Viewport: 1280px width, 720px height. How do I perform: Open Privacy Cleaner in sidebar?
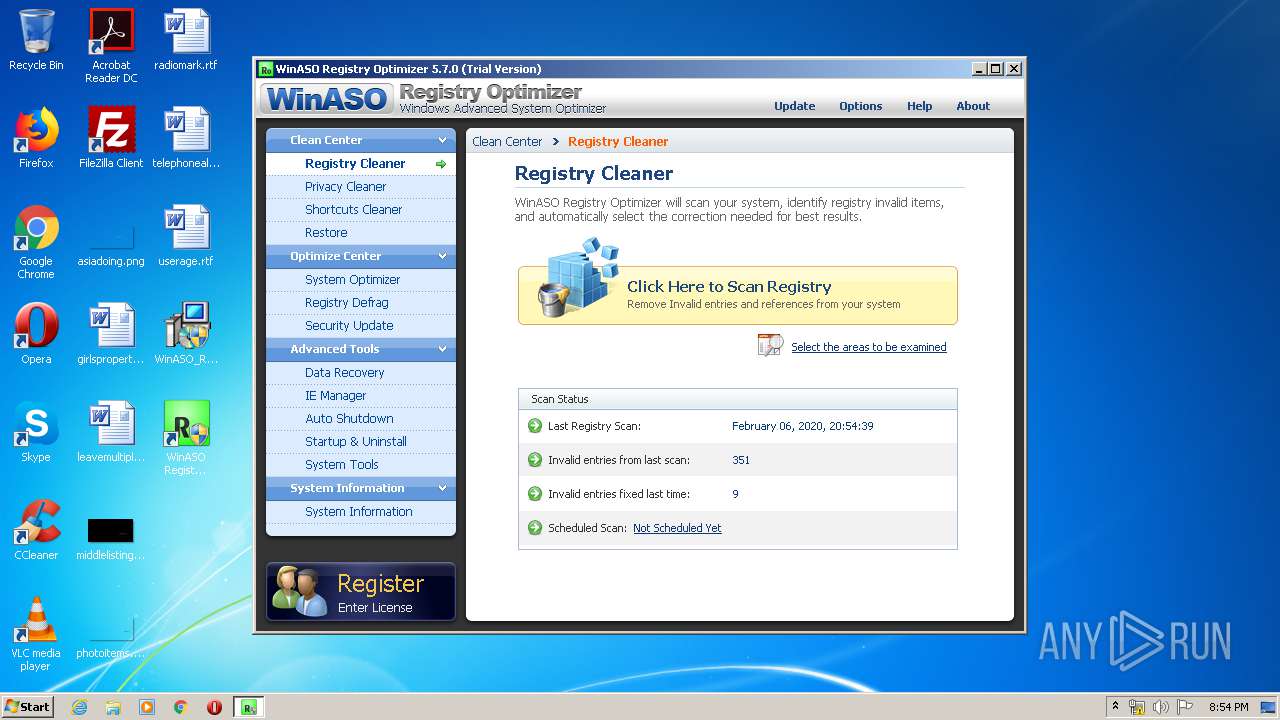(x=360, y=186)
